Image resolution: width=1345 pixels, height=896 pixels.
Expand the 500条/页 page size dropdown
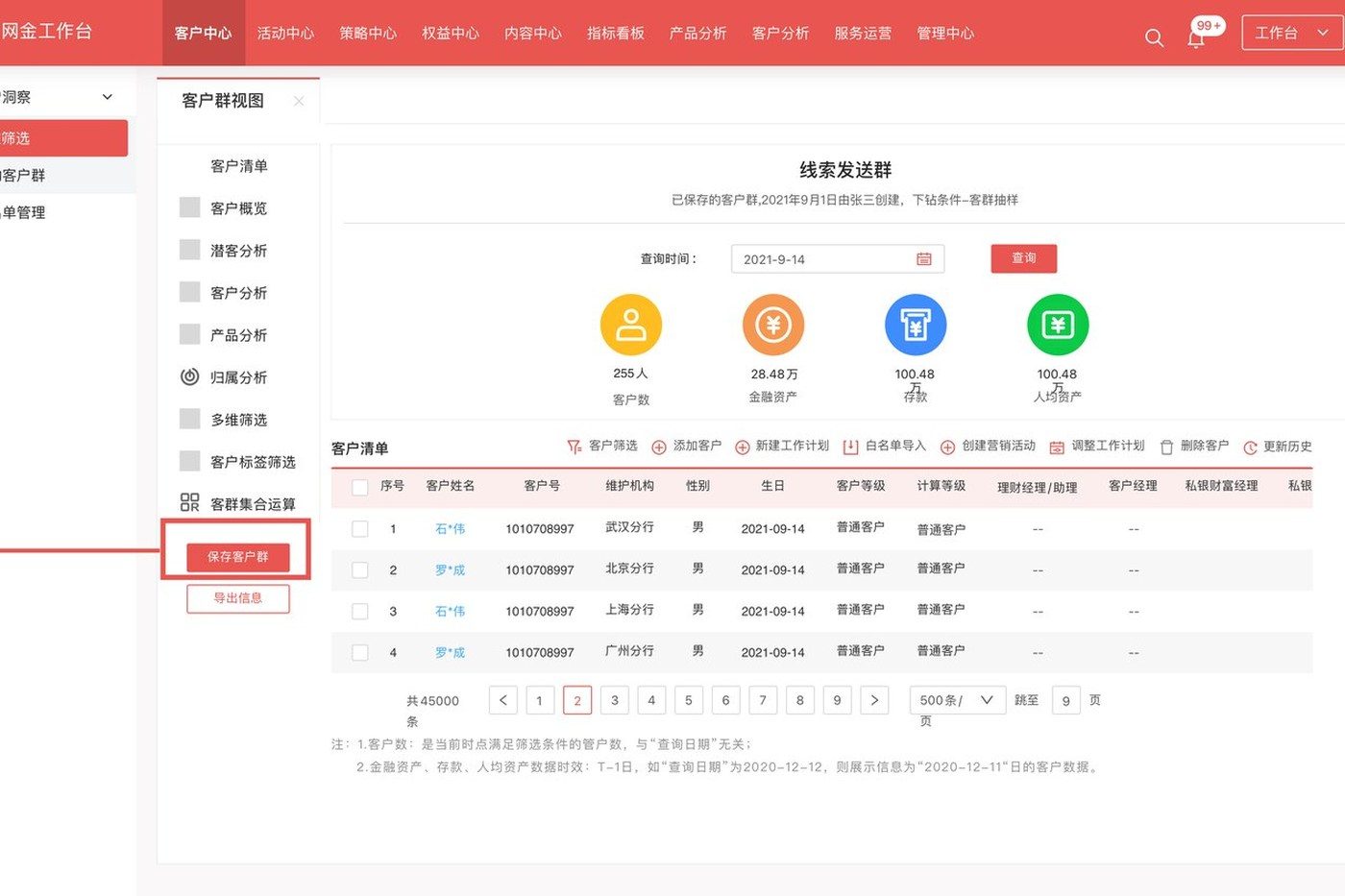coord(957,700)
